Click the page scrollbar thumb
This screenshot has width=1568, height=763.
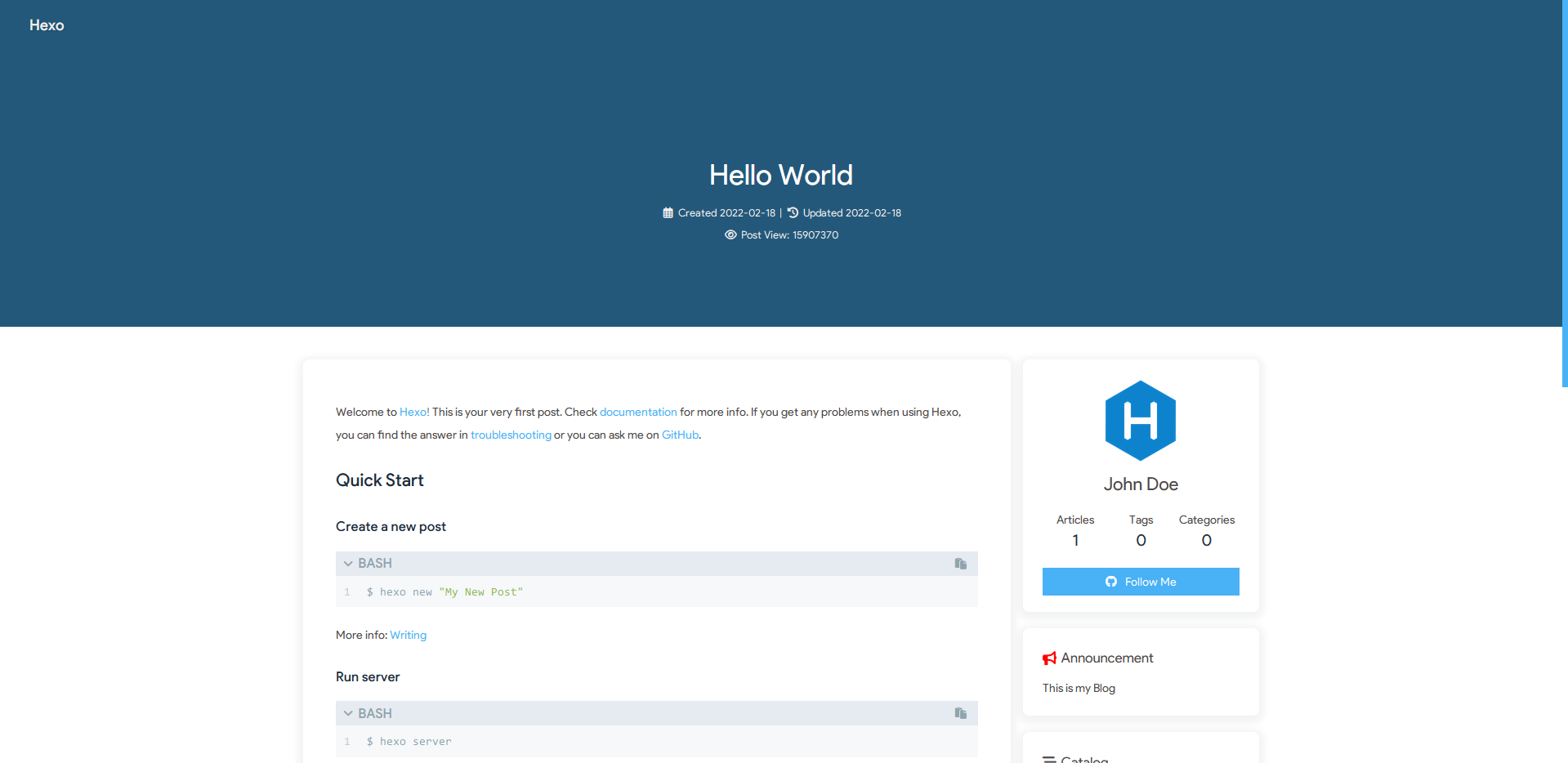pyautogui.click(x=1565, y=194)
